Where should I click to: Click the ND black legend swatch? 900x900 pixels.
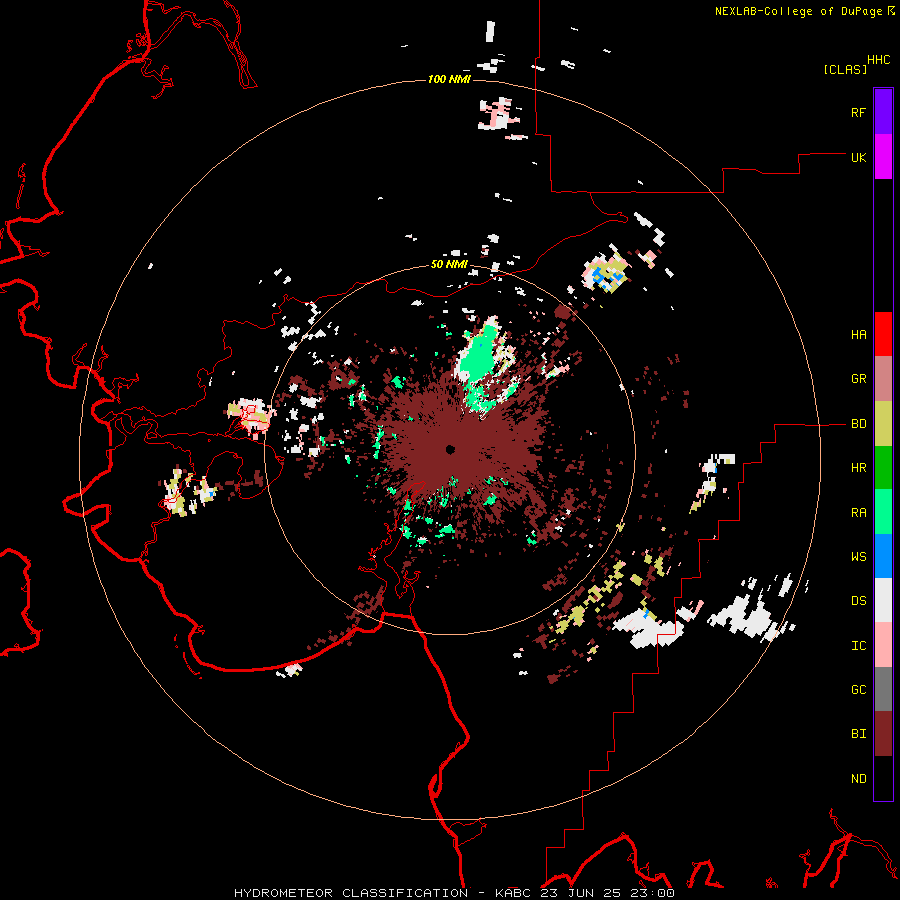tap(883, 778)
